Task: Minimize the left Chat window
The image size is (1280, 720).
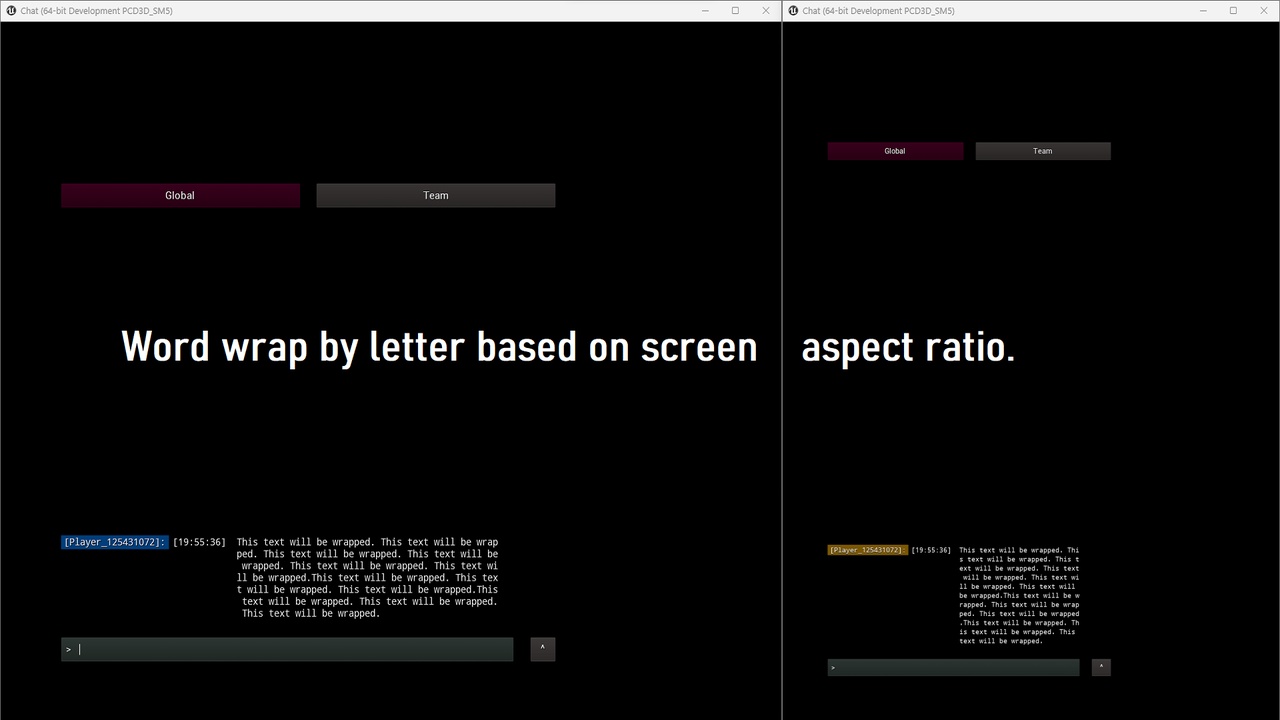Action: click(705, 11)
